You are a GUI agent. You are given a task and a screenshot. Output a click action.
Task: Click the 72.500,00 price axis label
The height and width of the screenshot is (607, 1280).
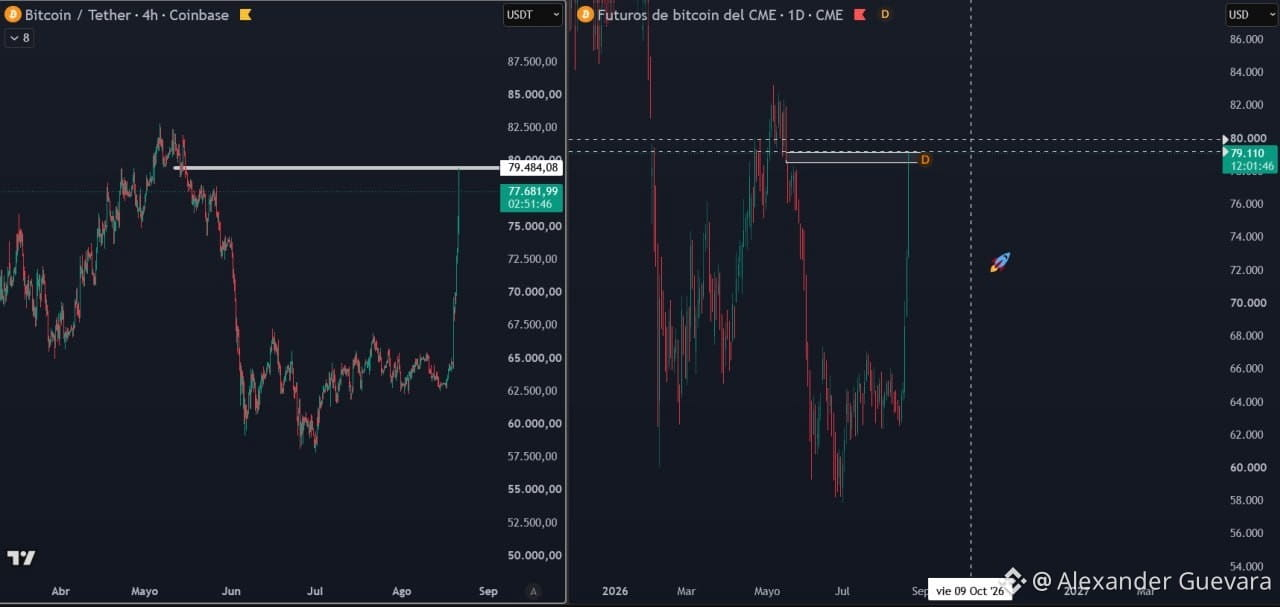tap(534, 259)
